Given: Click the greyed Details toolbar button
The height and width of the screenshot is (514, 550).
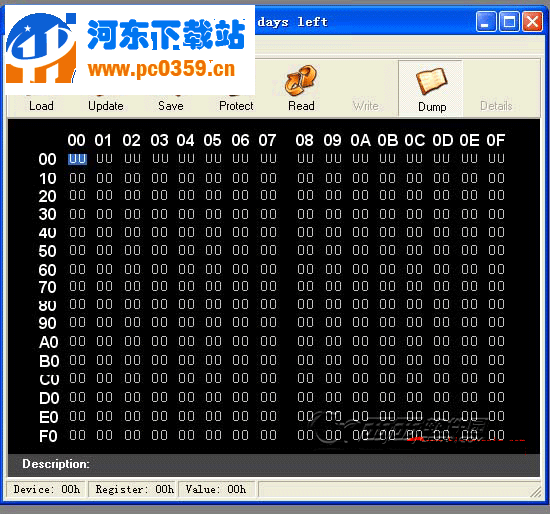Looking at the screenshot, I should point(496,106).
